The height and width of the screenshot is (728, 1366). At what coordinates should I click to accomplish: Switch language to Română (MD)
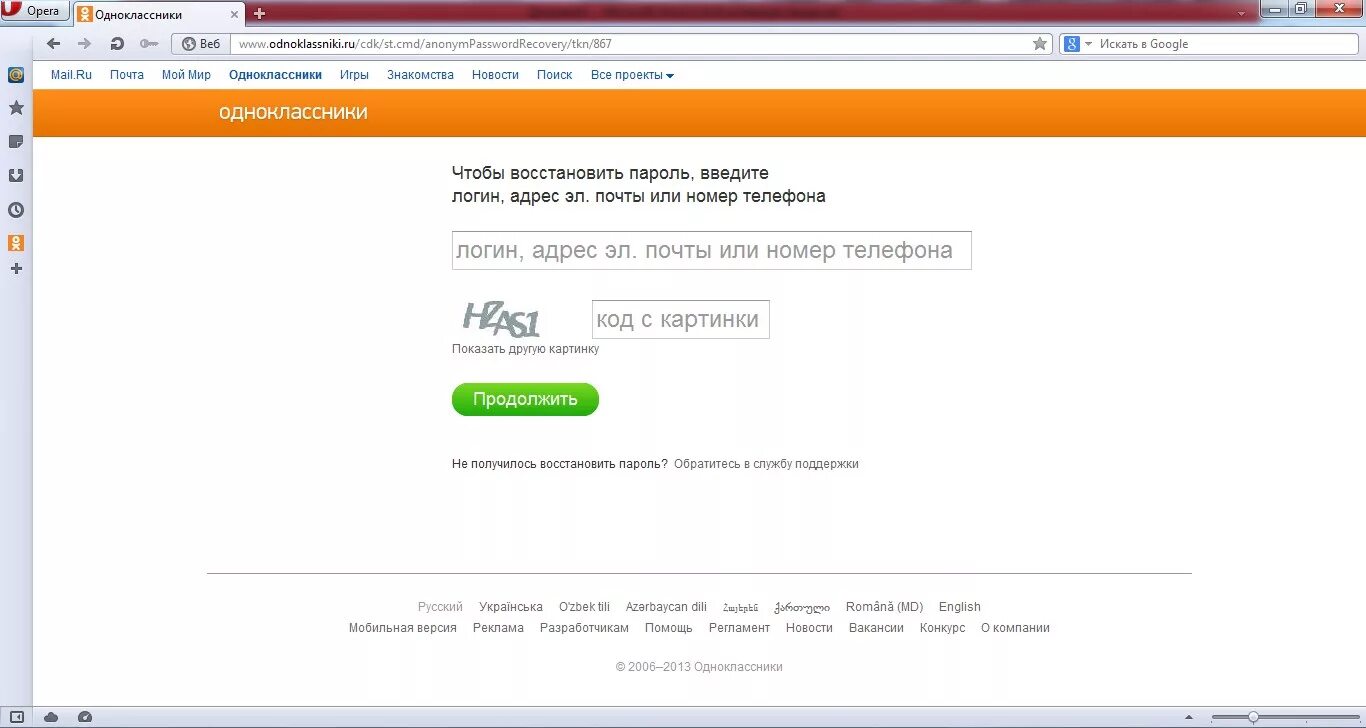click(x=884, y=607)
